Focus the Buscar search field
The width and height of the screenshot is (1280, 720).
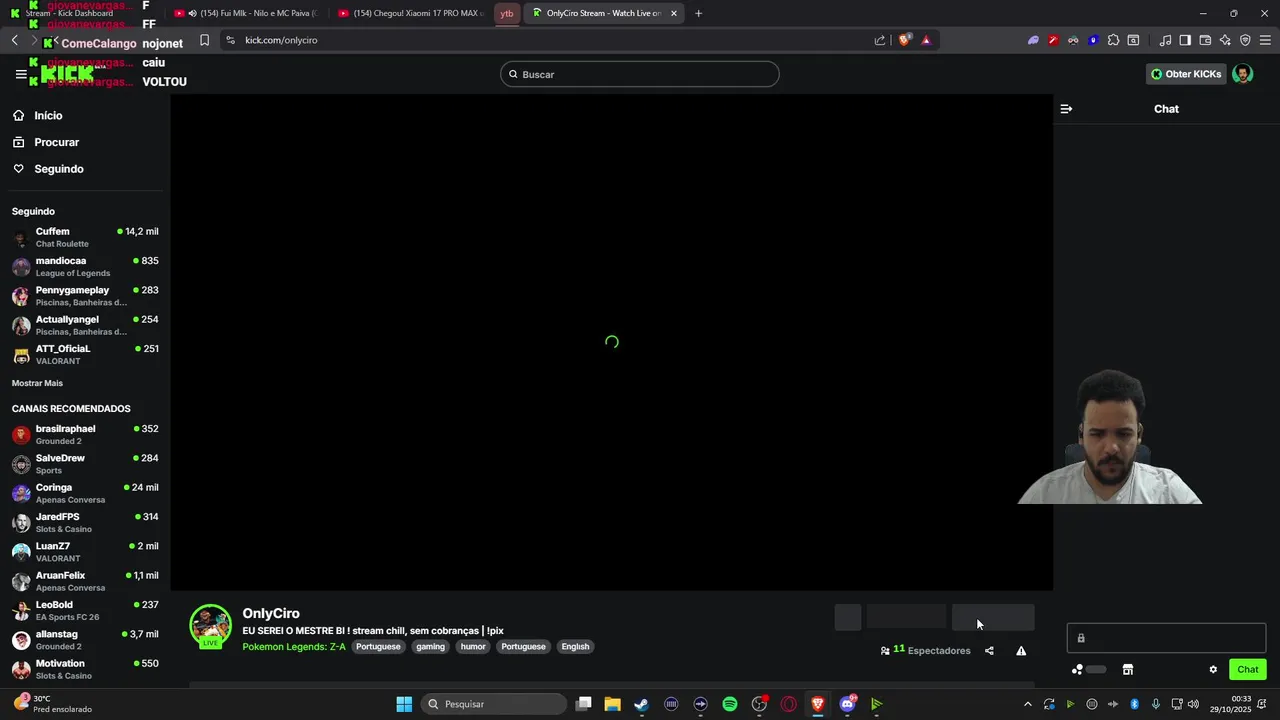pyautogui.click(x=640, y=74)
